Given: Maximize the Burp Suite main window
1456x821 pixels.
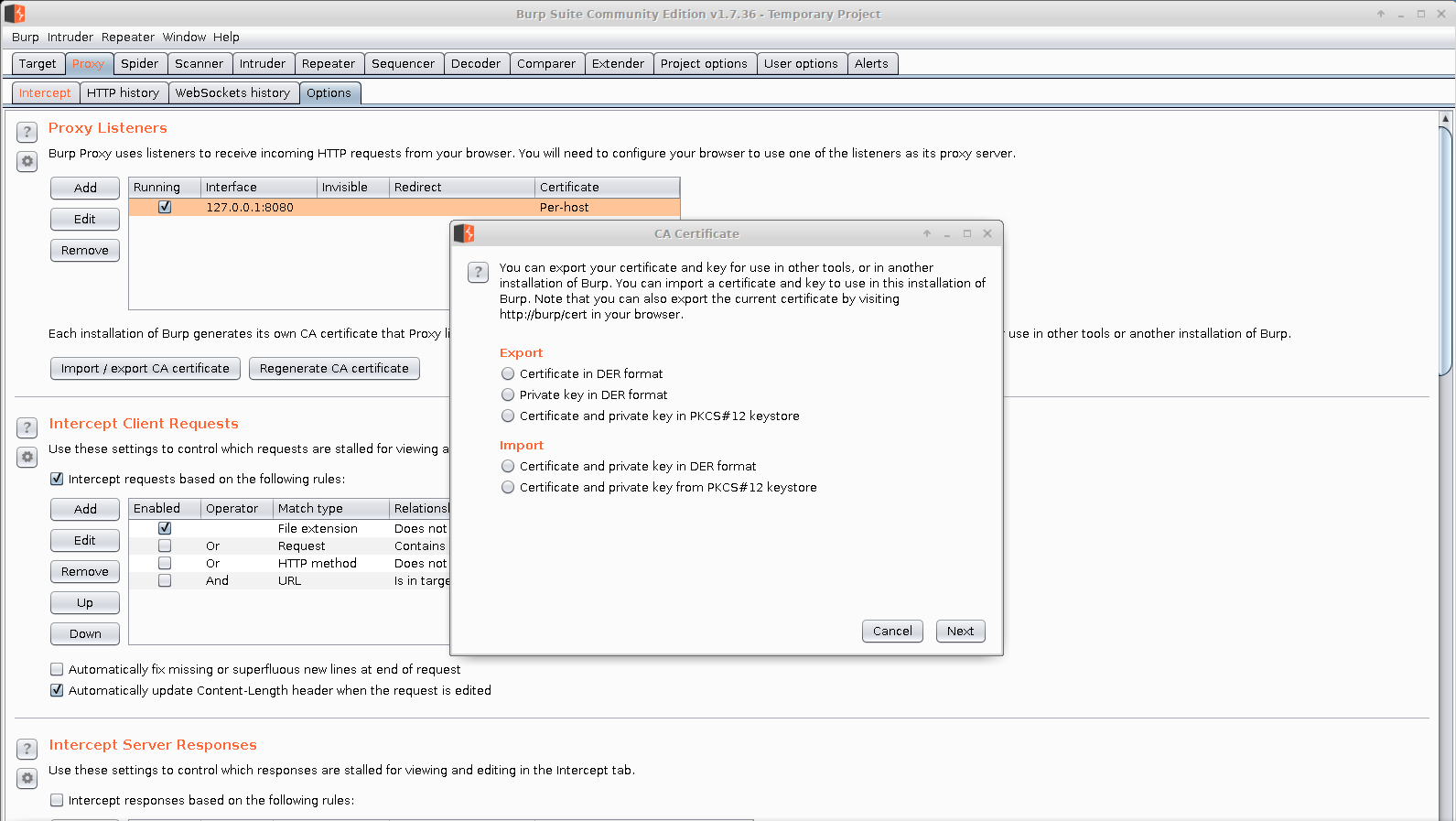Looking at the screenshot, I should 1421,14.
